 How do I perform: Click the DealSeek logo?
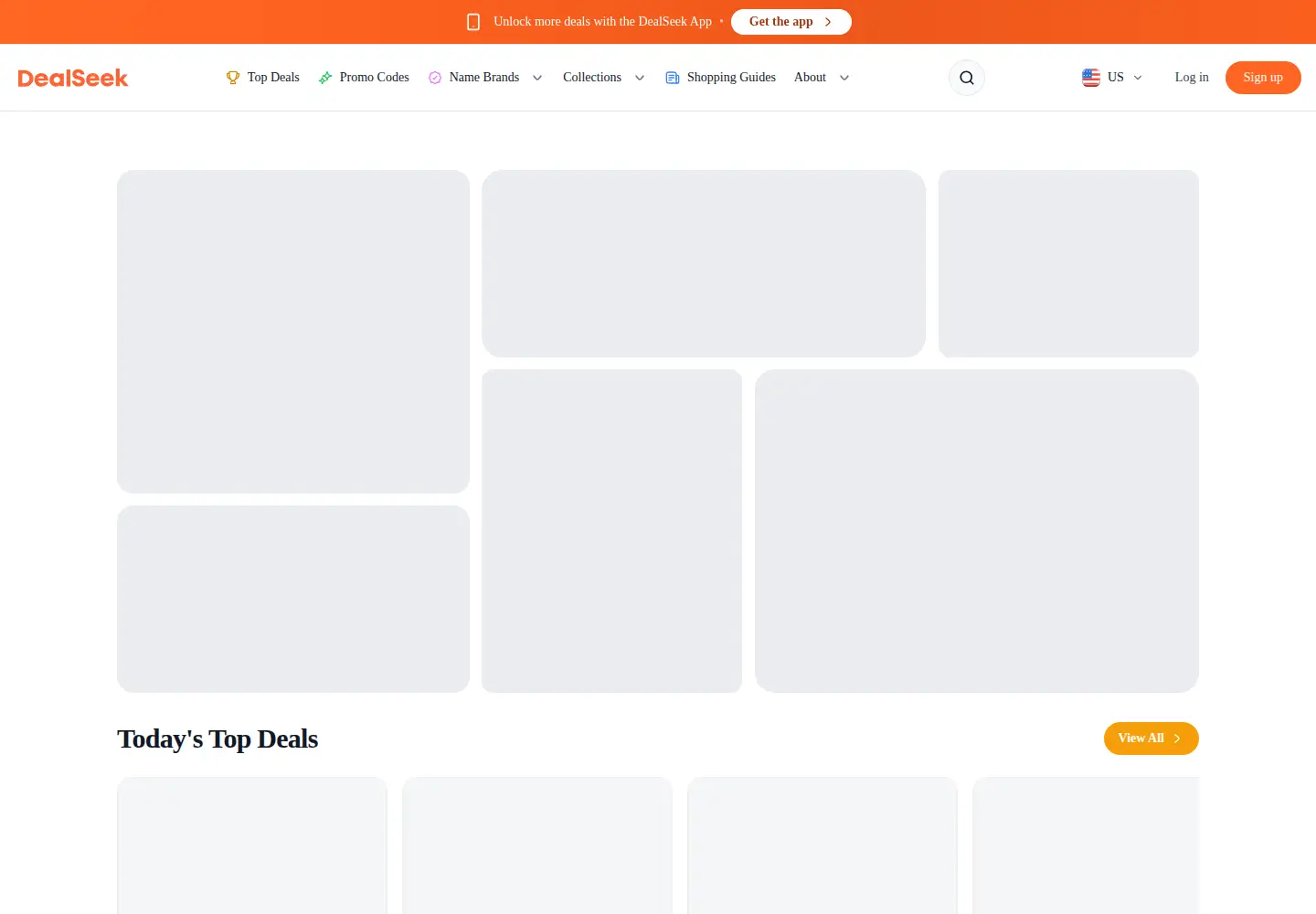(73, 78)
